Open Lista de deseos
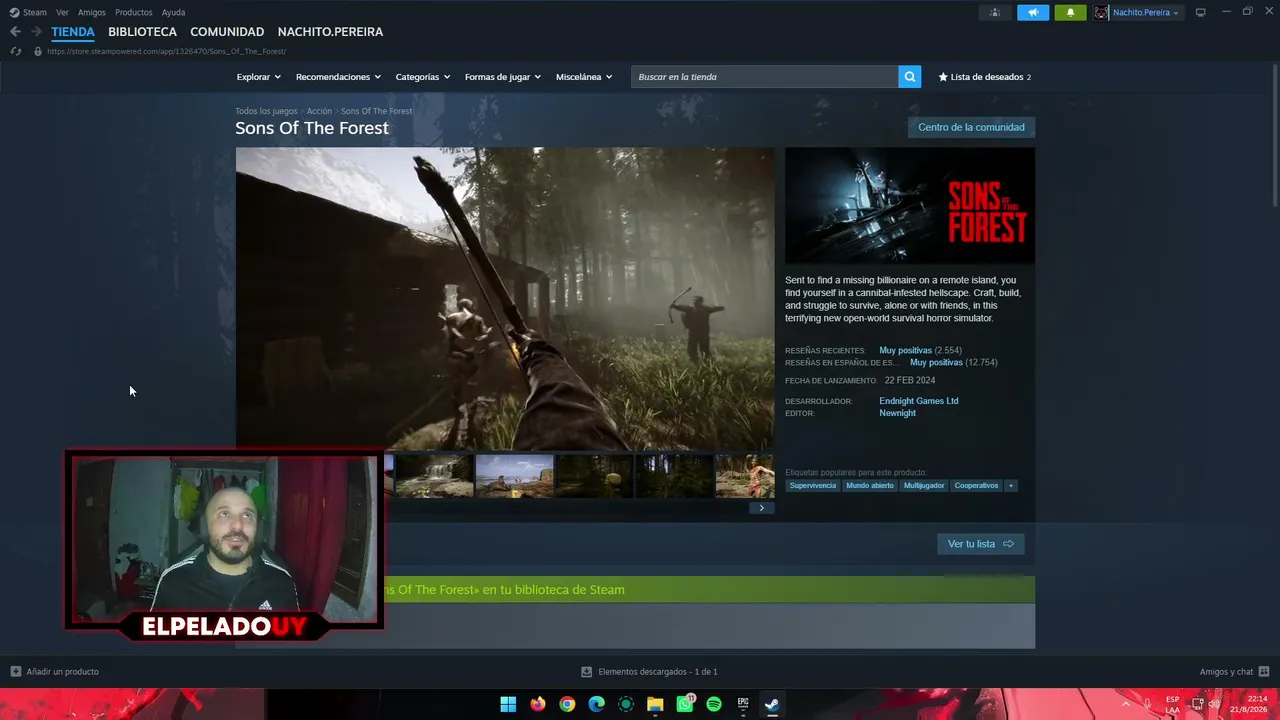 [985, 77]
